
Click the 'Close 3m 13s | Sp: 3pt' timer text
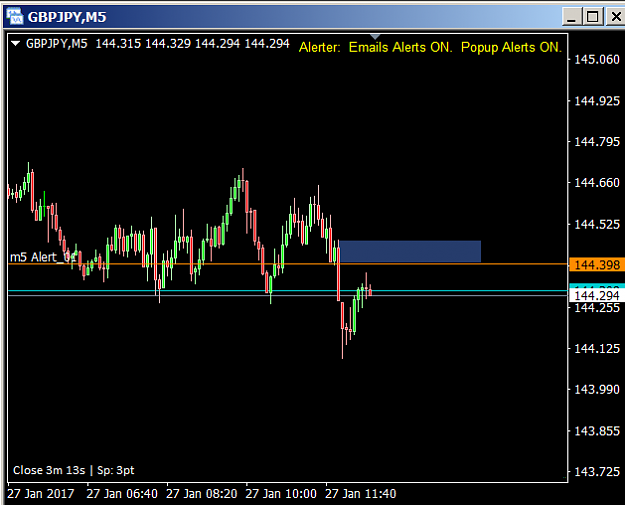tap(74, 470)
